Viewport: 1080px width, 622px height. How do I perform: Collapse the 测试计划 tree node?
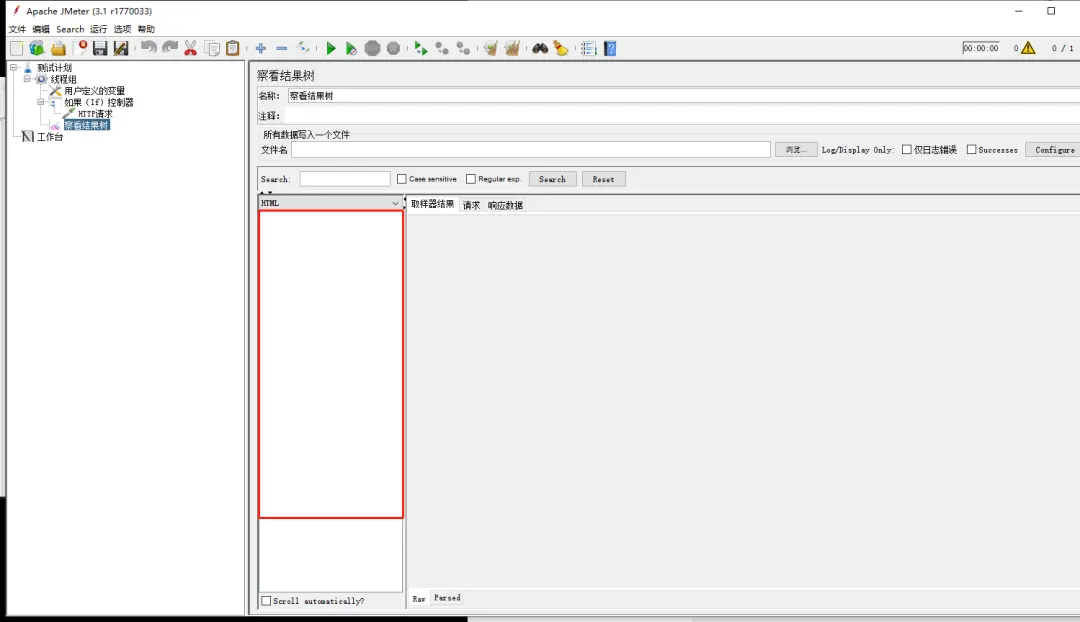pos(13,68)
